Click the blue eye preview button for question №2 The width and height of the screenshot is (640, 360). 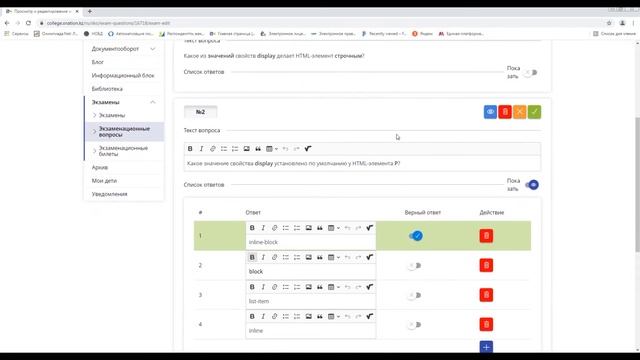[490, 112]
